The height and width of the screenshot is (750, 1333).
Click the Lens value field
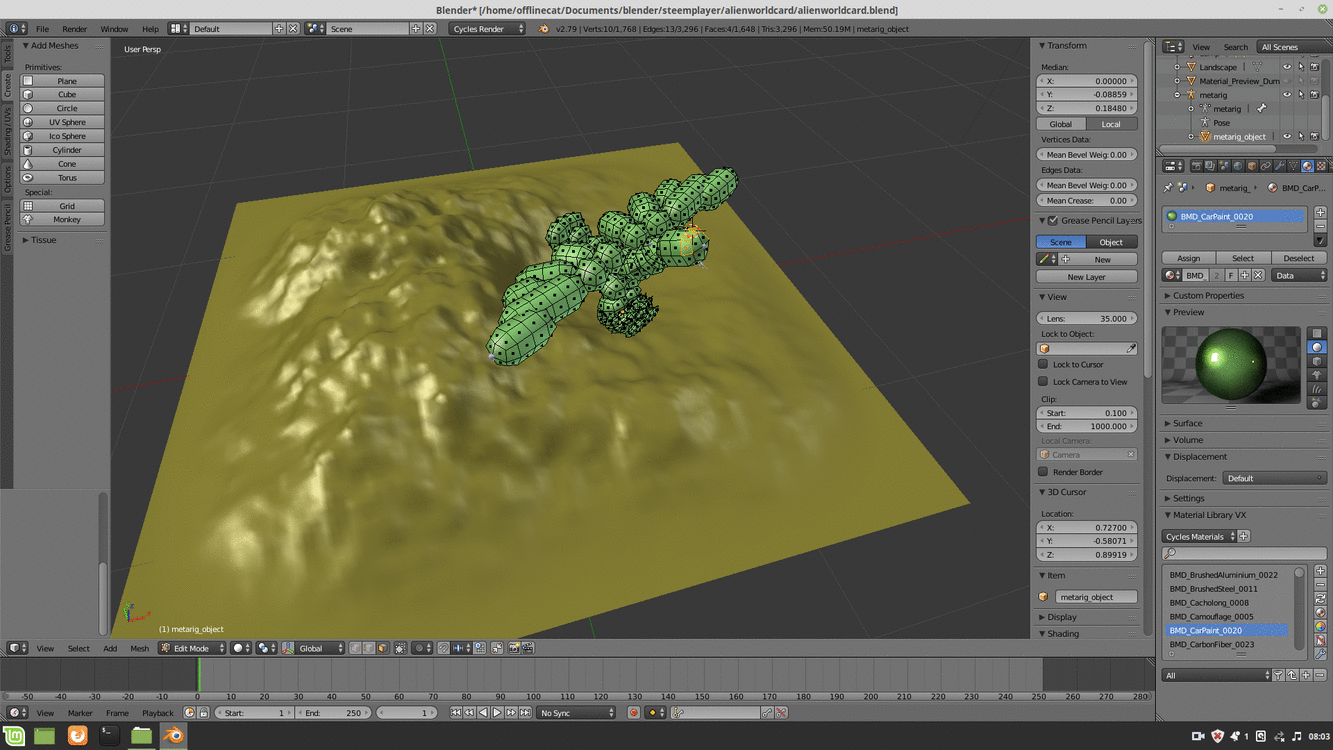point(1087,318)
